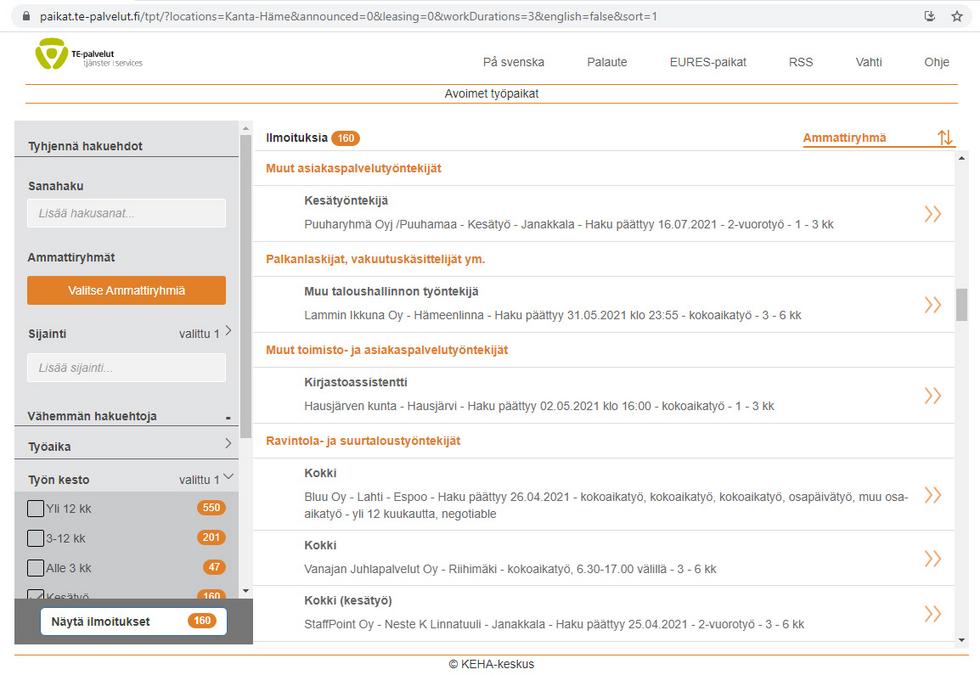This screenshot has width=980, height=675.
Task: Check the Yli 12 kk checkbox
Action: 36,508
